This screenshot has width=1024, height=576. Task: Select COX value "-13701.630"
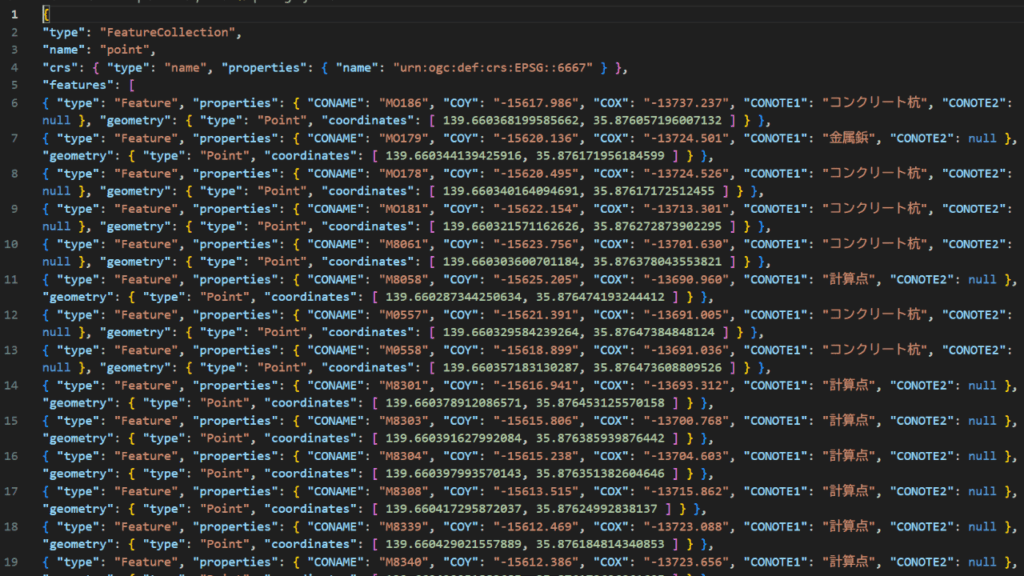point(686,244)
